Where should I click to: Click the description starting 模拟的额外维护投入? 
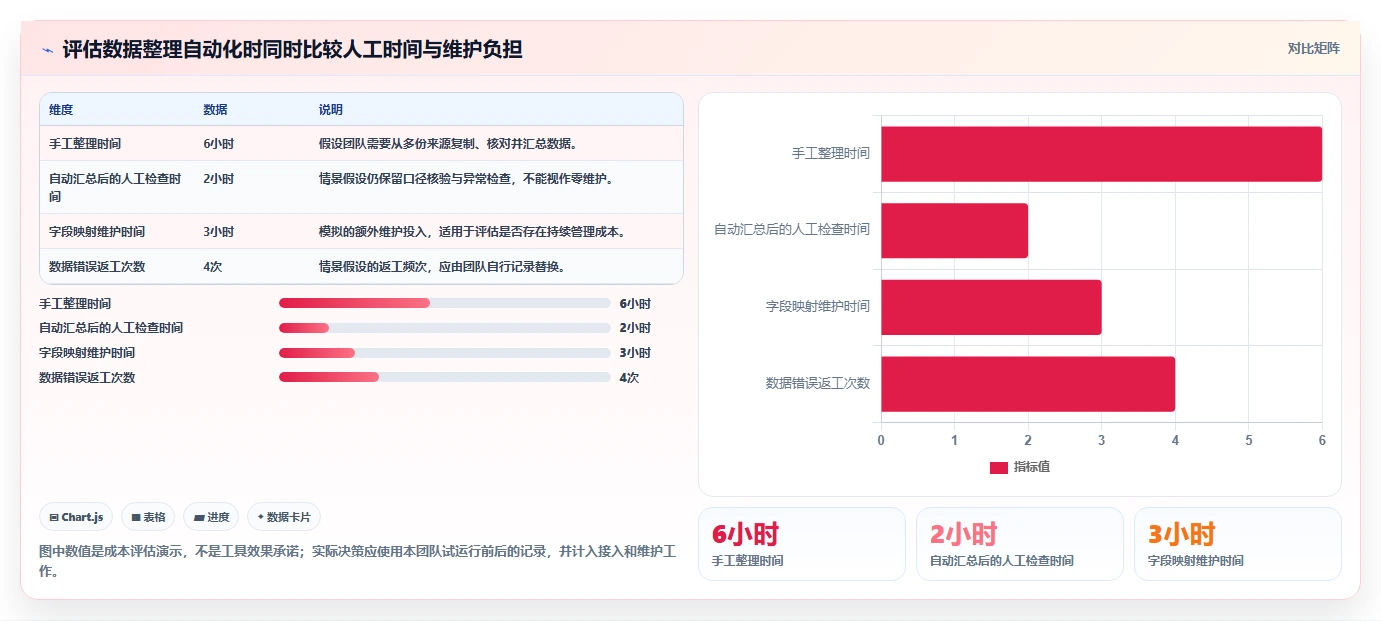(x=472, y=232)
